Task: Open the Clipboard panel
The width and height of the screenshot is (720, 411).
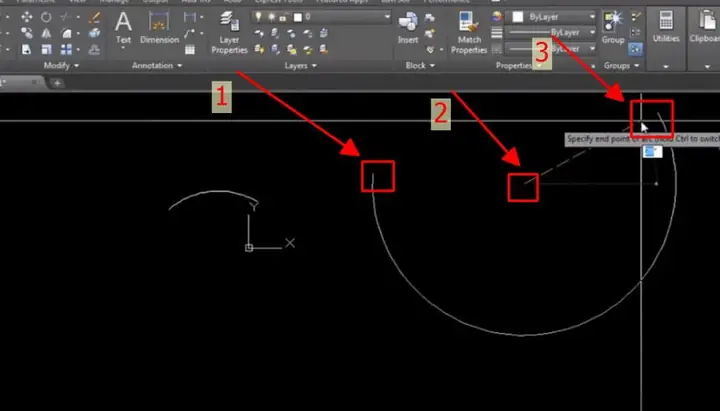Action: tap(704, 39)
